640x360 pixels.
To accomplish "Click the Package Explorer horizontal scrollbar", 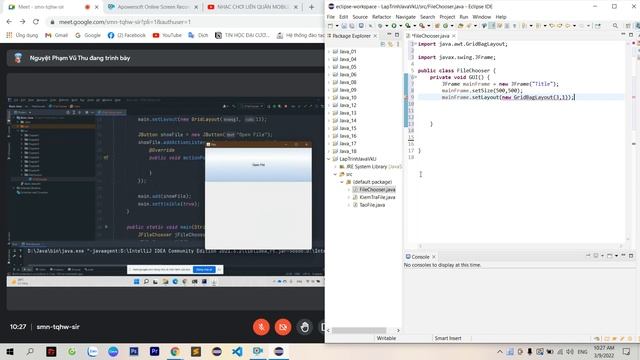I will tap(359, 330).
